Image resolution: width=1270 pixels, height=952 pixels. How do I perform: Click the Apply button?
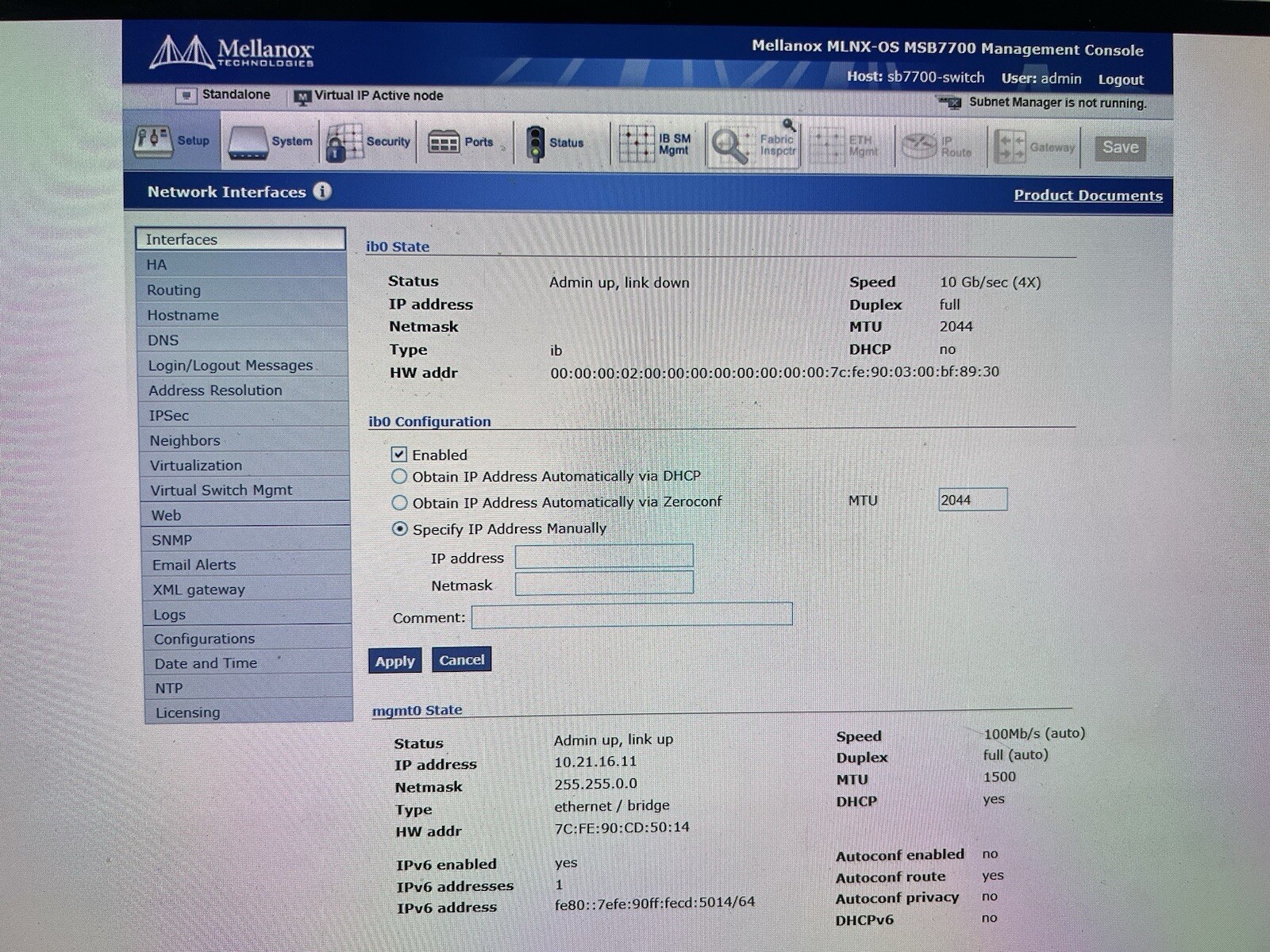(x=394, y=661)
